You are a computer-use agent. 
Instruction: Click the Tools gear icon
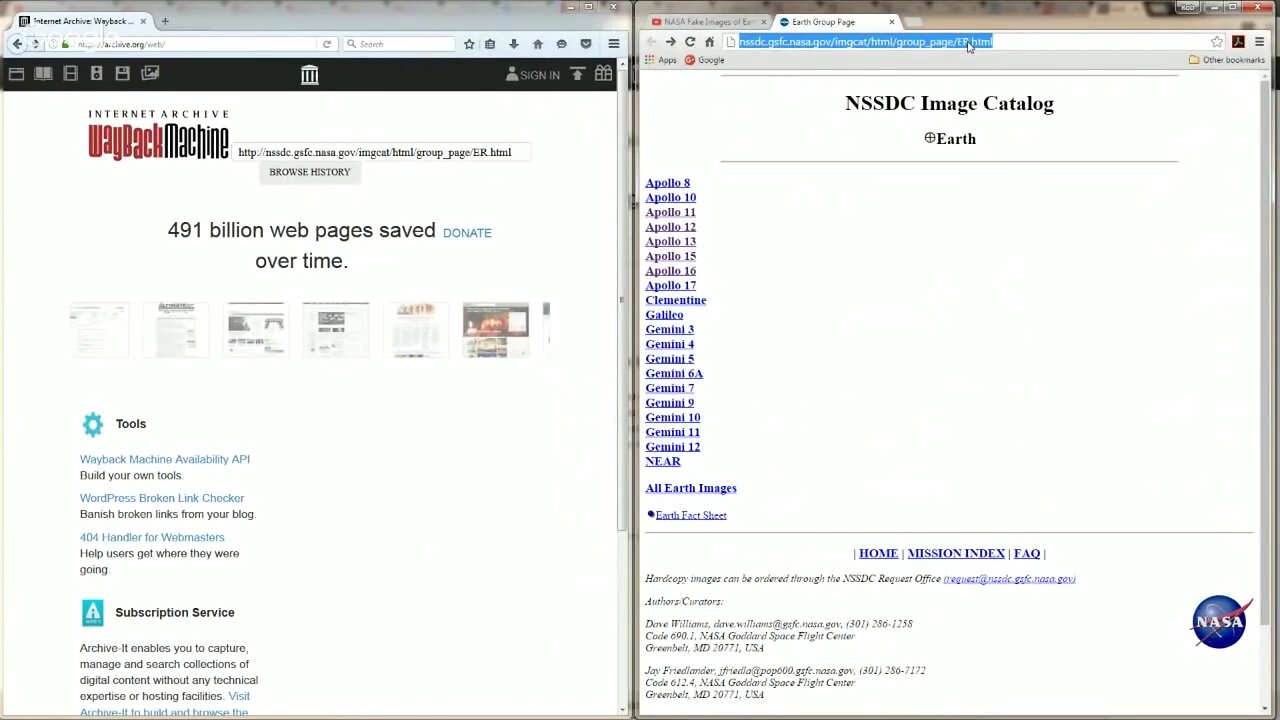point(93,424)
